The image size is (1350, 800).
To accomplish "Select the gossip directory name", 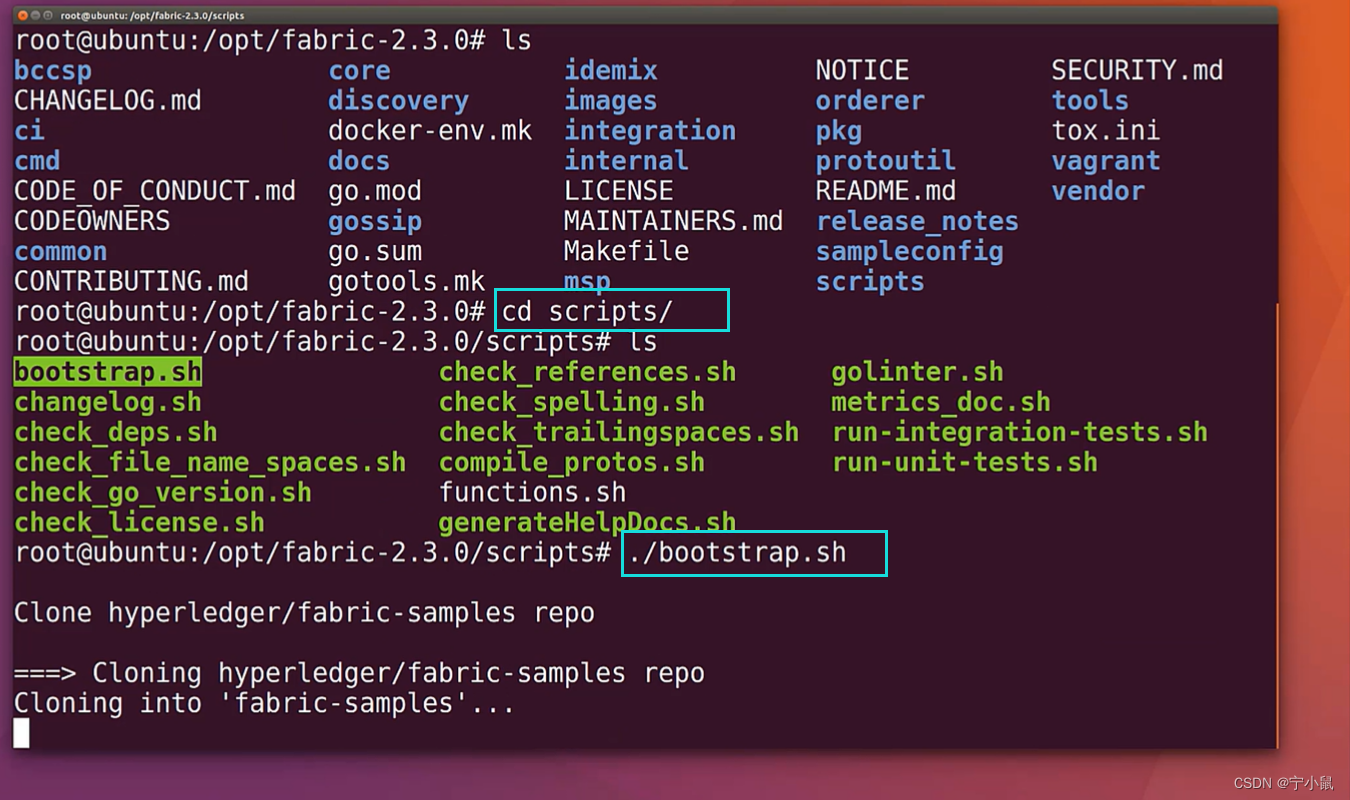I will [375, 222].
